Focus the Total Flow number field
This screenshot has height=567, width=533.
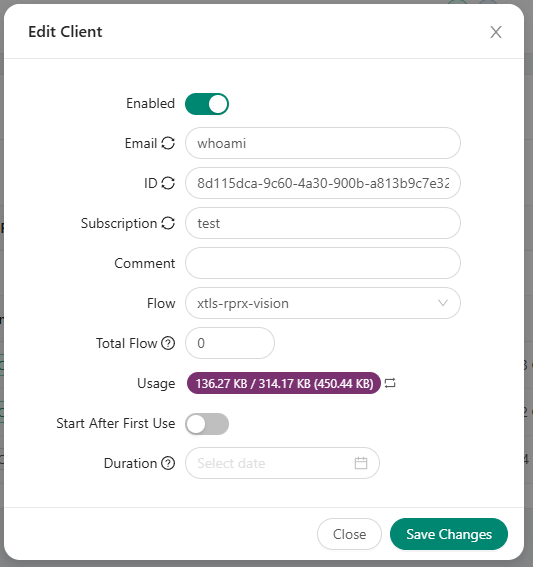coord(230,343)
